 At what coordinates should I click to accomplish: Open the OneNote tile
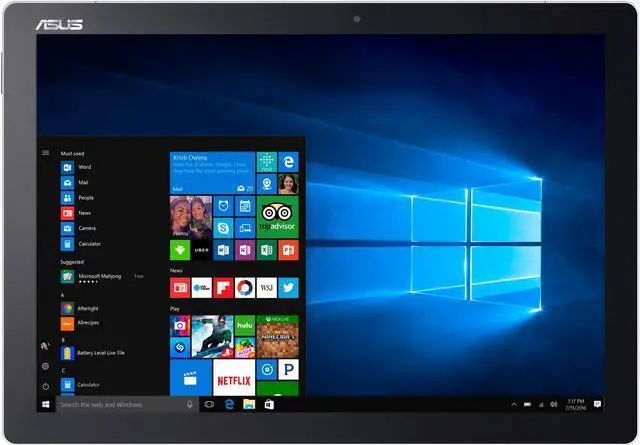click(245, 250)
